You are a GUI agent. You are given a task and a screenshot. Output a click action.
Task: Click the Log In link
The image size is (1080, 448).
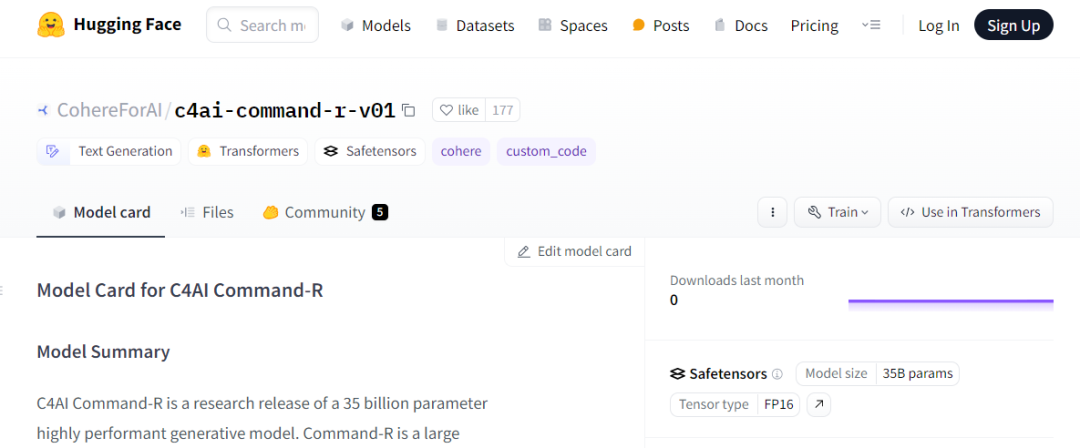coord(938,26)
